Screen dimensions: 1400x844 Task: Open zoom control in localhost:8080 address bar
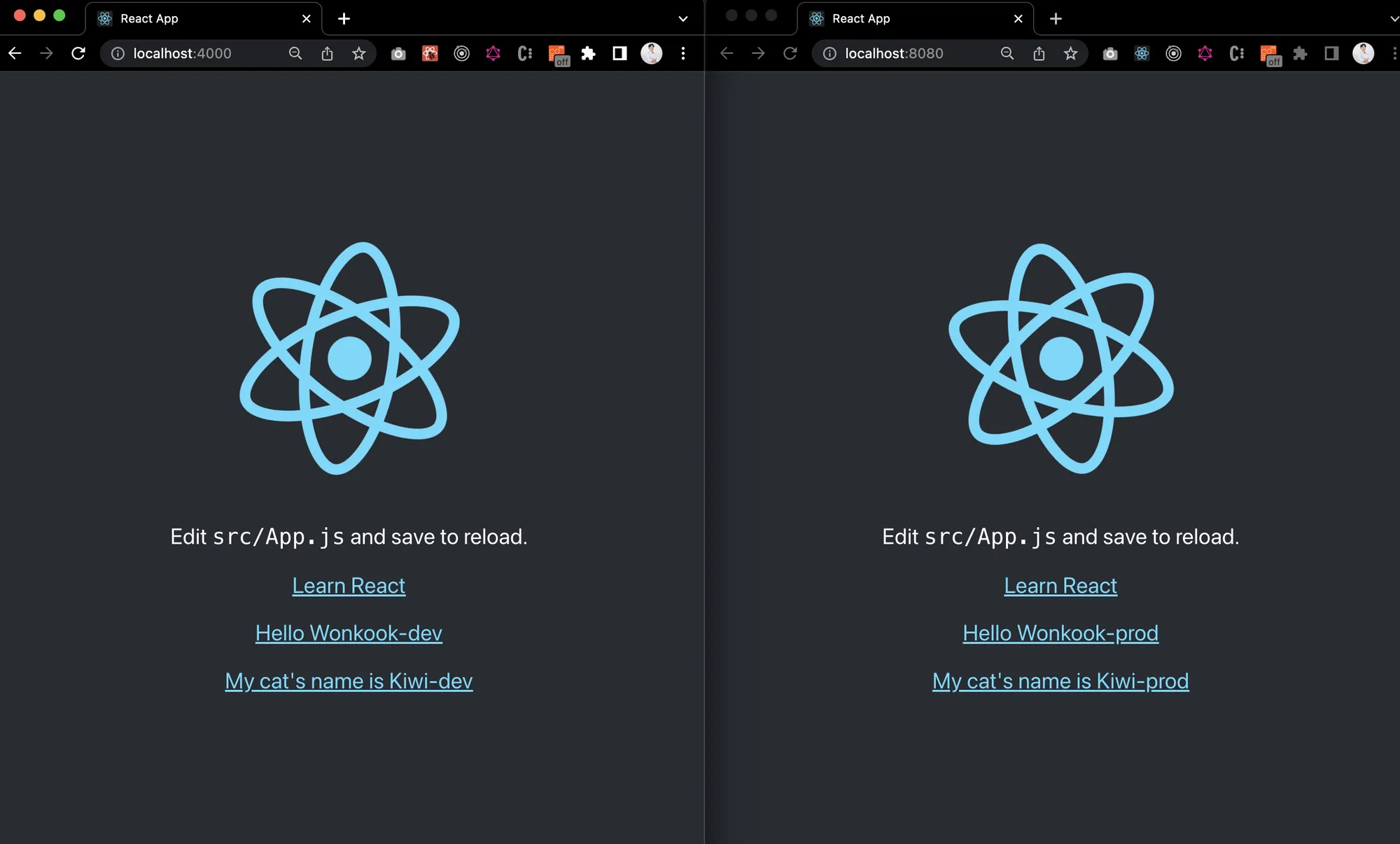(x=1007, y=53)
